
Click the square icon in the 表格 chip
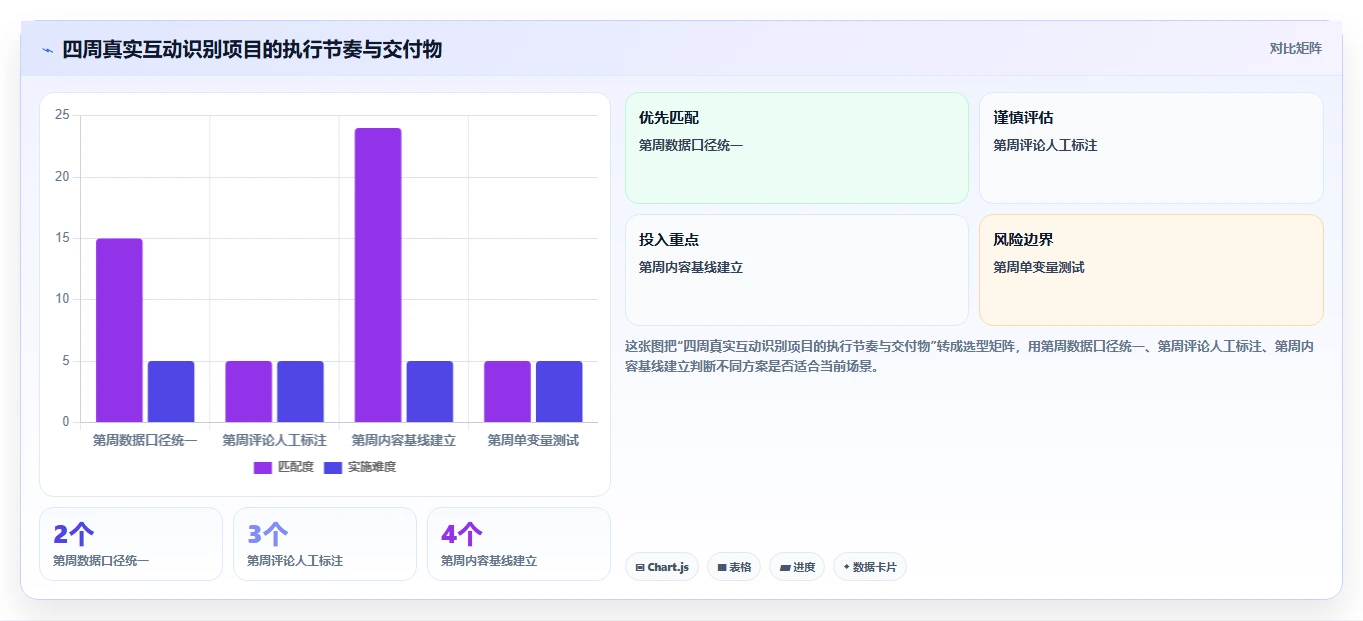tap(722, 567)
